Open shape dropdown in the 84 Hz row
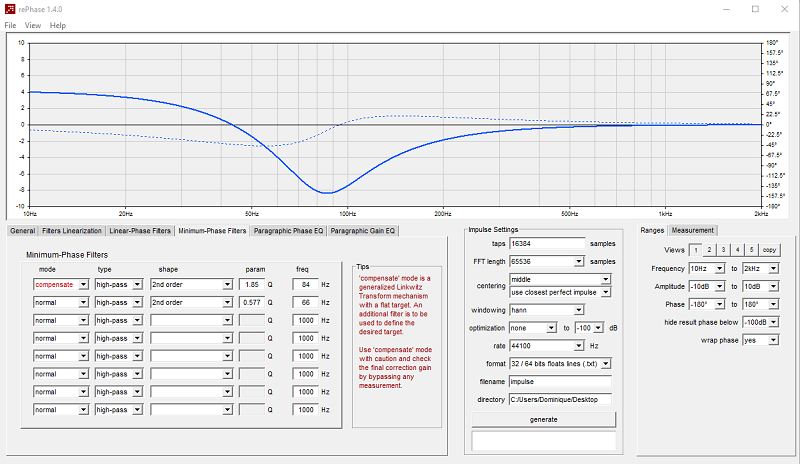 (191, 284)
